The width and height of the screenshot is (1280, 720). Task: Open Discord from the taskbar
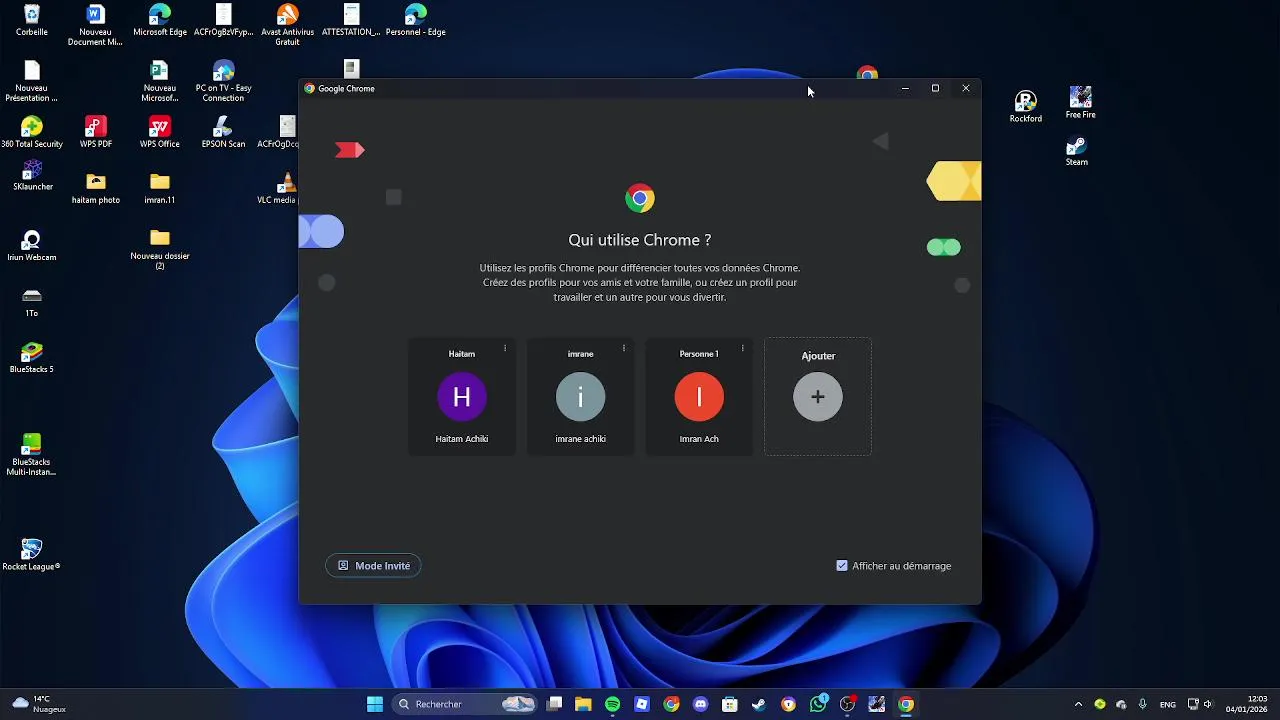tap(700, 704)
